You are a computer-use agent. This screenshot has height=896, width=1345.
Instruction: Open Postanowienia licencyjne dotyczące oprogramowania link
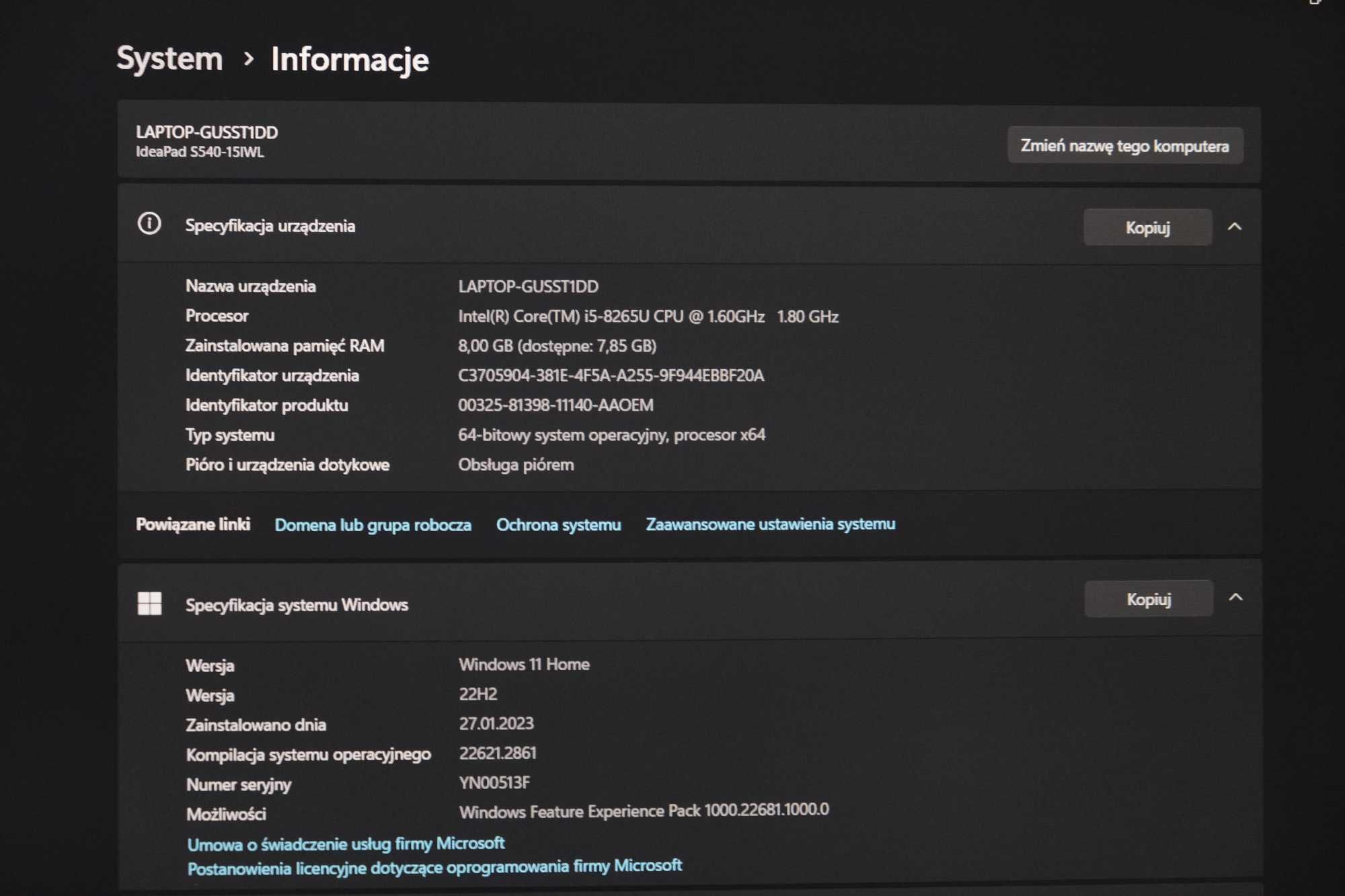(434, 867)
